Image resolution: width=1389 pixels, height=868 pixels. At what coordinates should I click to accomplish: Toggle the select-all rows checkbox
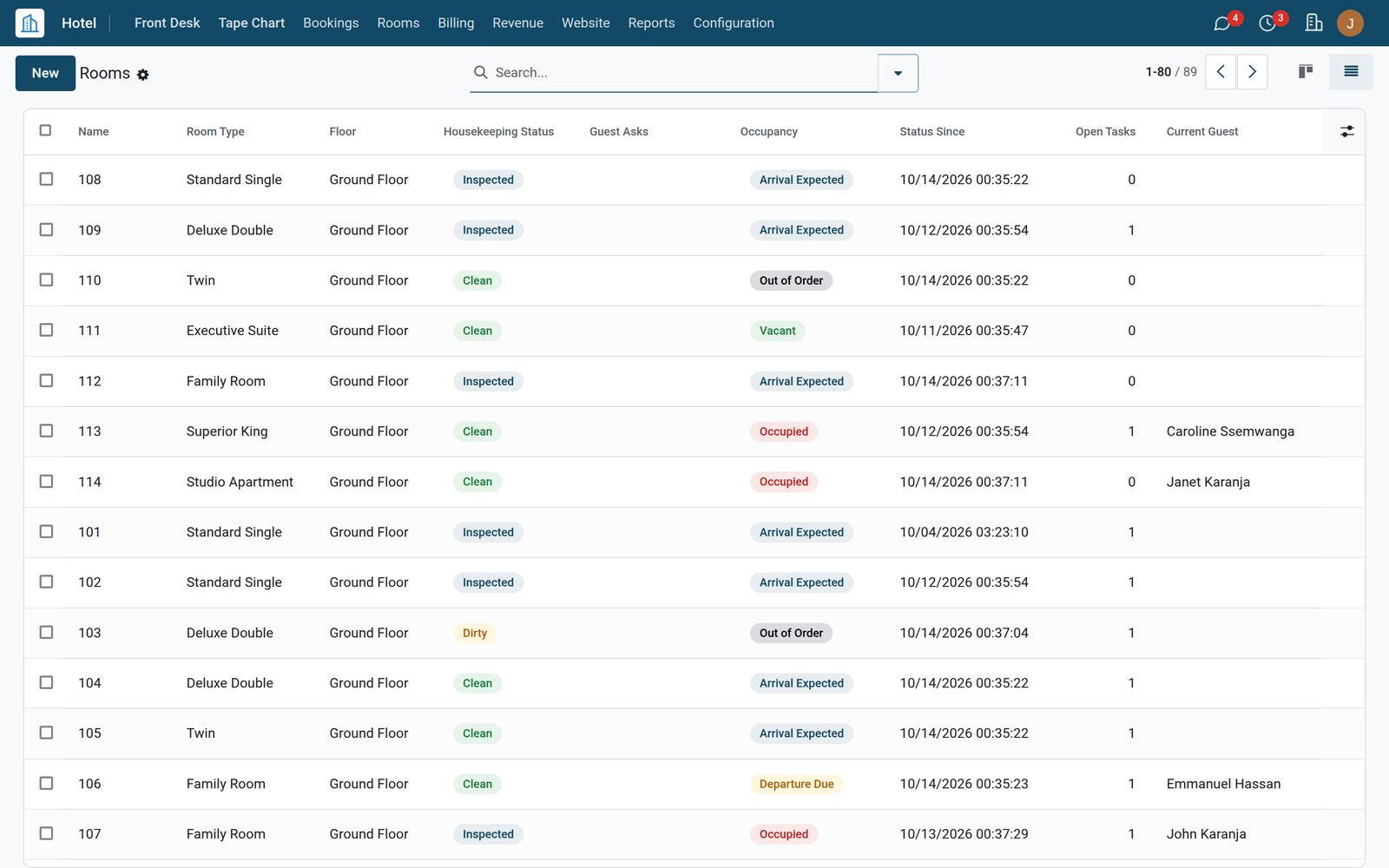coord(46,130)
